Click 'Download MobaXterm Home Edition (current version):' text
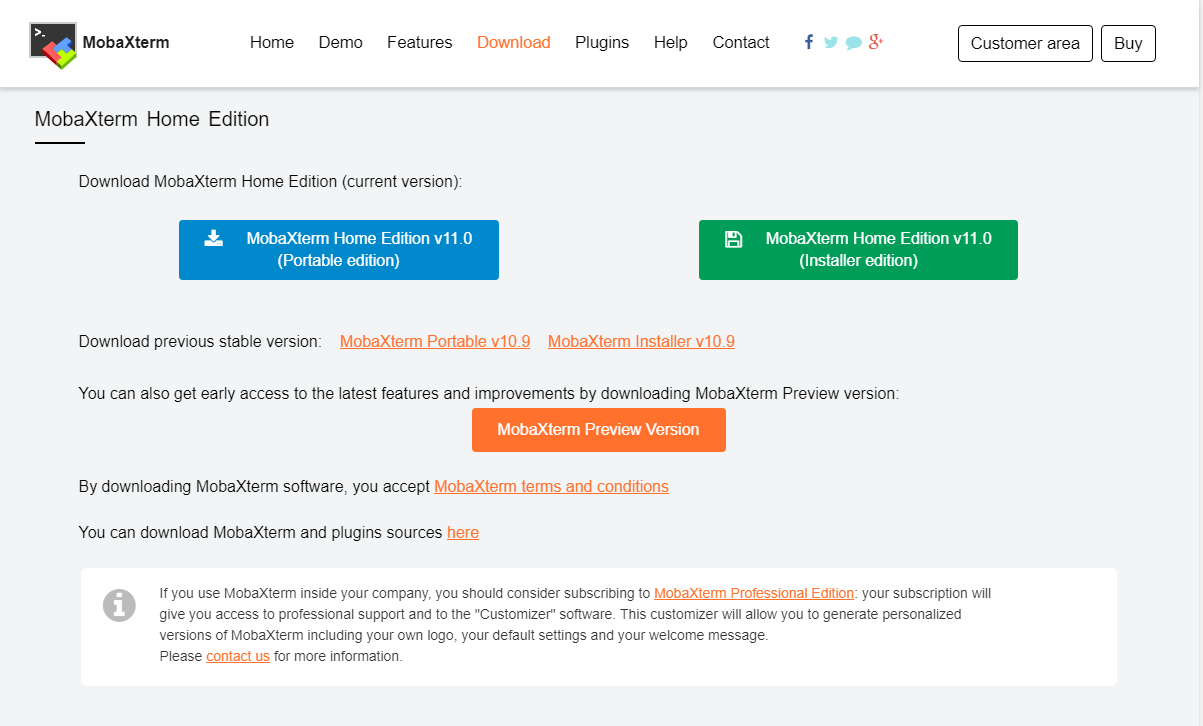This screenshot has height=726, width=1203. (x=270, y=182)
